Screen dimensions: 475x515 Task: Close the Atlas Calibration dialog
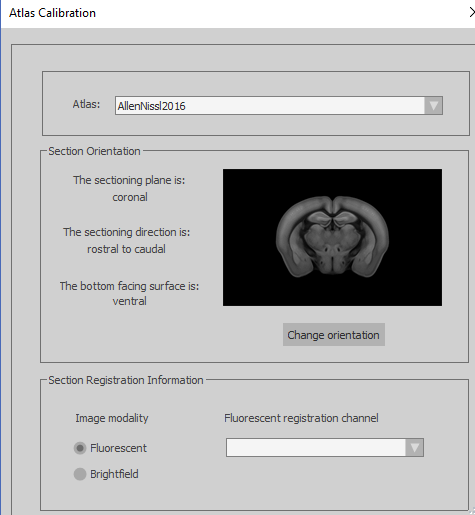coord(472,13)
